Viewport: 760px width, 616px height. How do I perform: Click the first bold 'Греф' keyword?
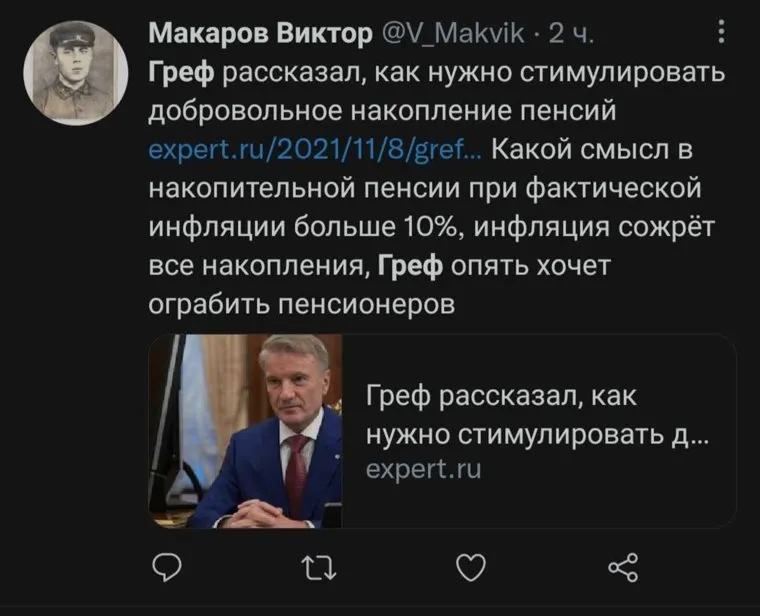click(x=182, y=74)
